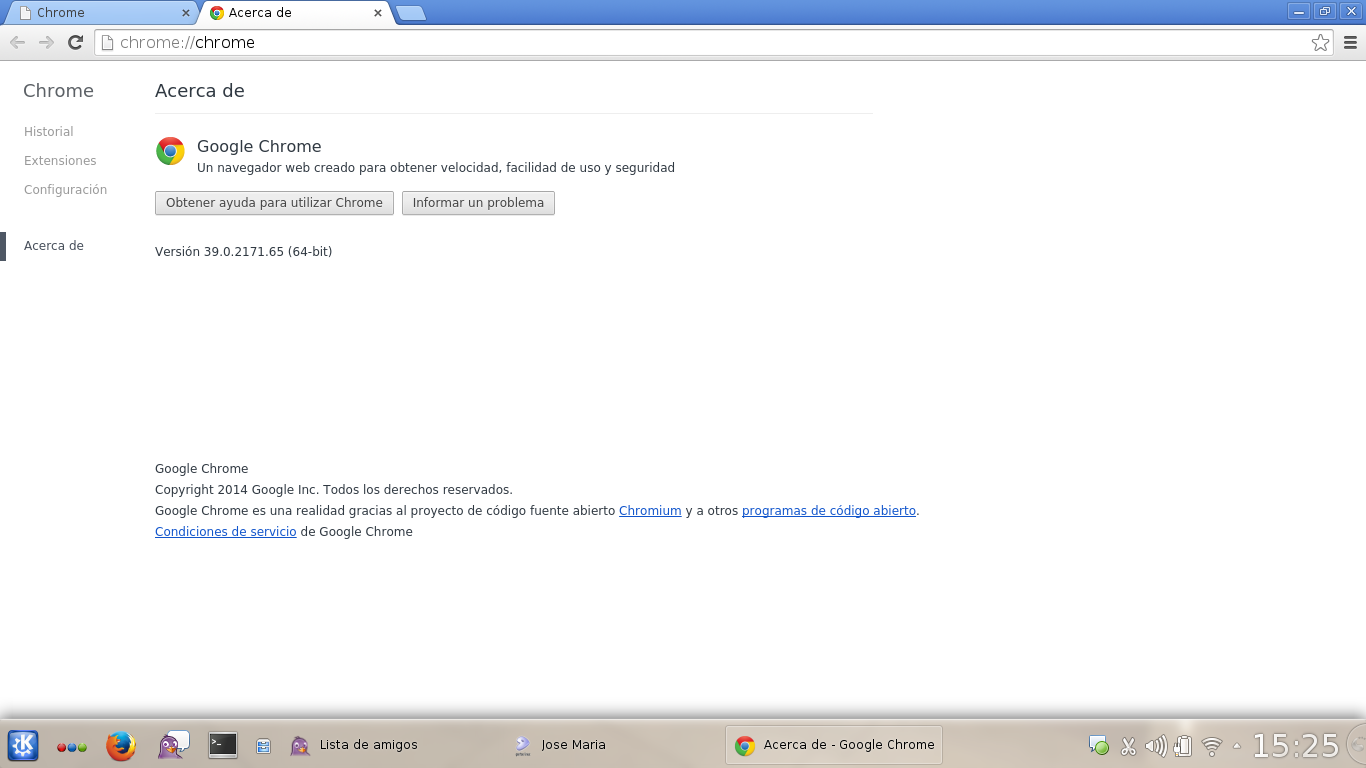
Task: Launch Firefox from the panel
Action: [x=121, y=745]
